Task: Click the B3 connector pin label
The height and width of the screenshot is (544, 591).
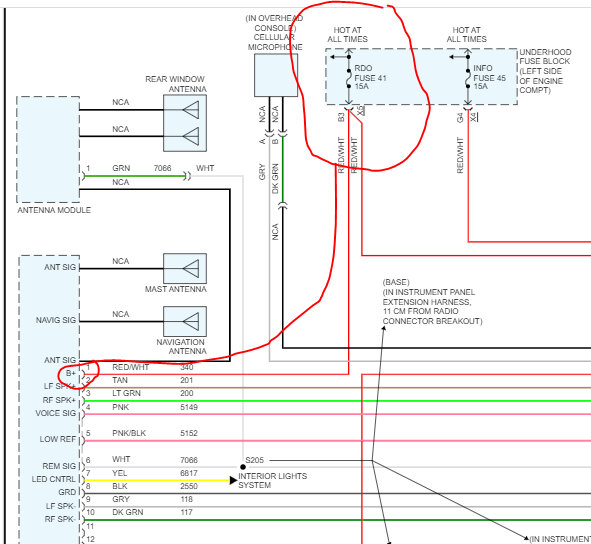Action: click(341, 117)
